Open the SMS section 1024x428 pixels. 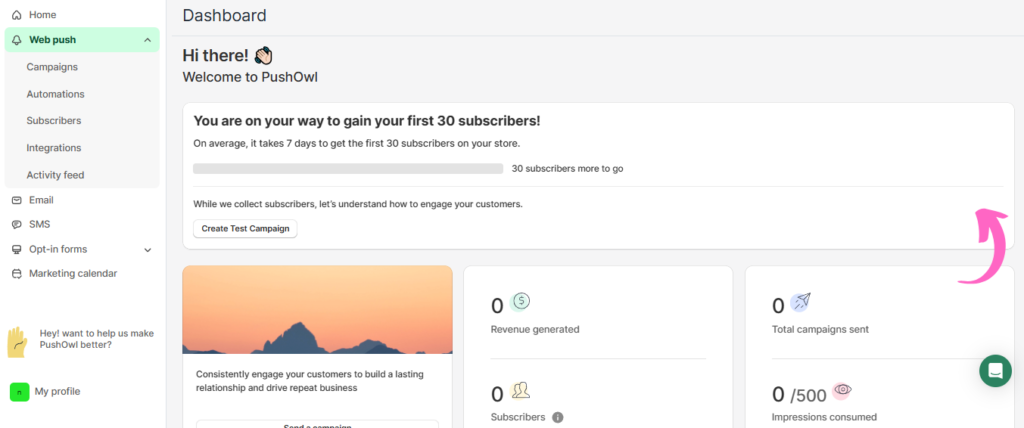[39, 224]
